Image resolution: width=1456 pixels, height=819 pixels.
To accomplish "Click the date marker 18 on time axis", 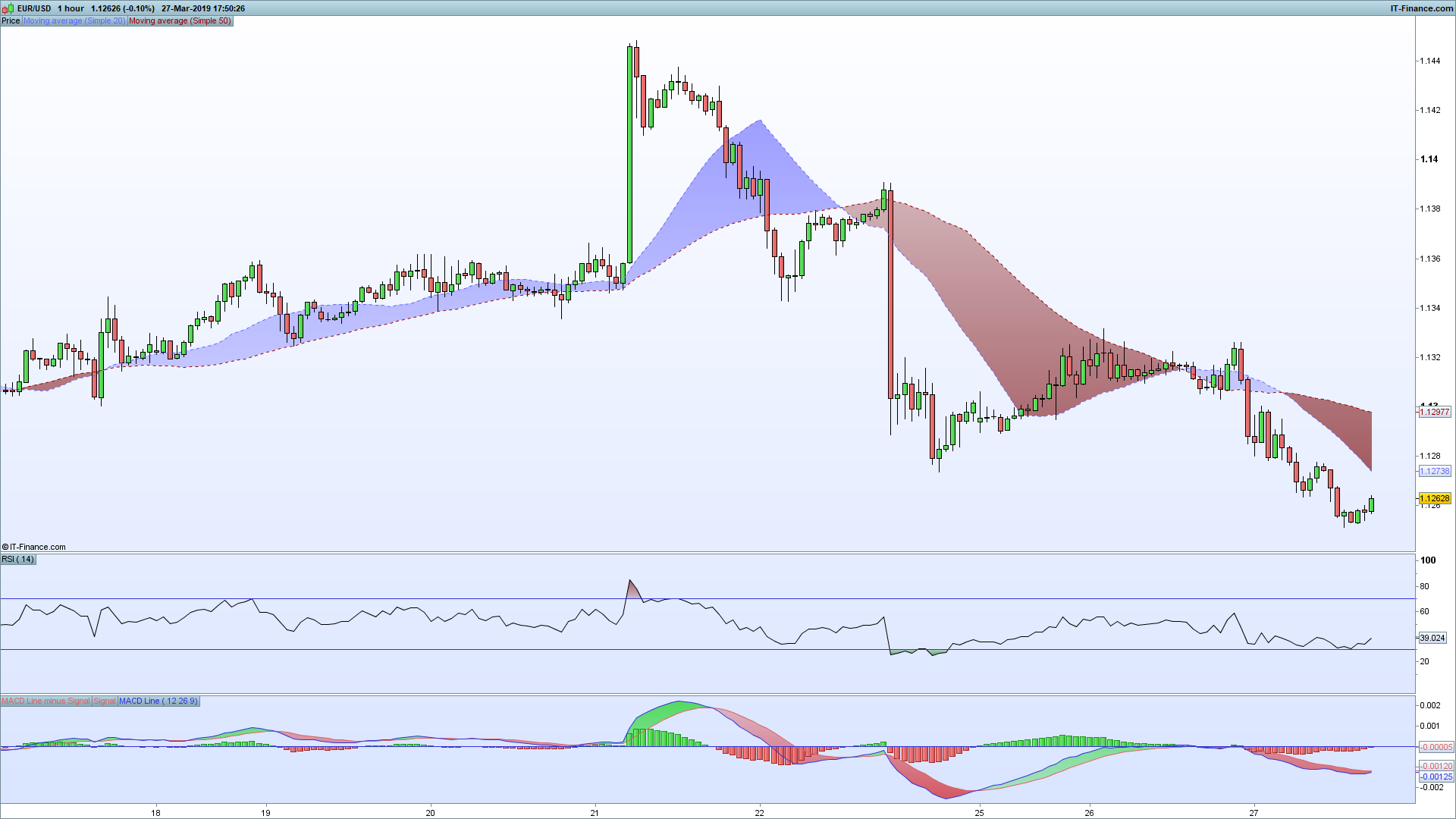I will (155, 813).
